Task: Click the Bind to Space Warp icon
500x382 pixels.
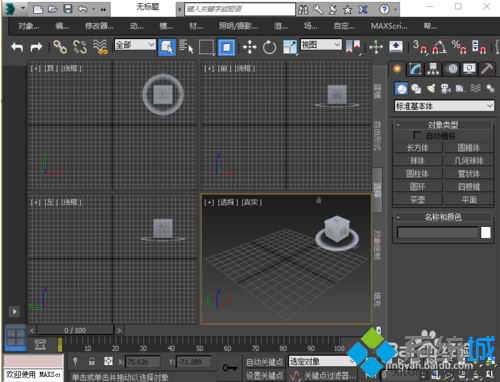Action: point(100,47)
